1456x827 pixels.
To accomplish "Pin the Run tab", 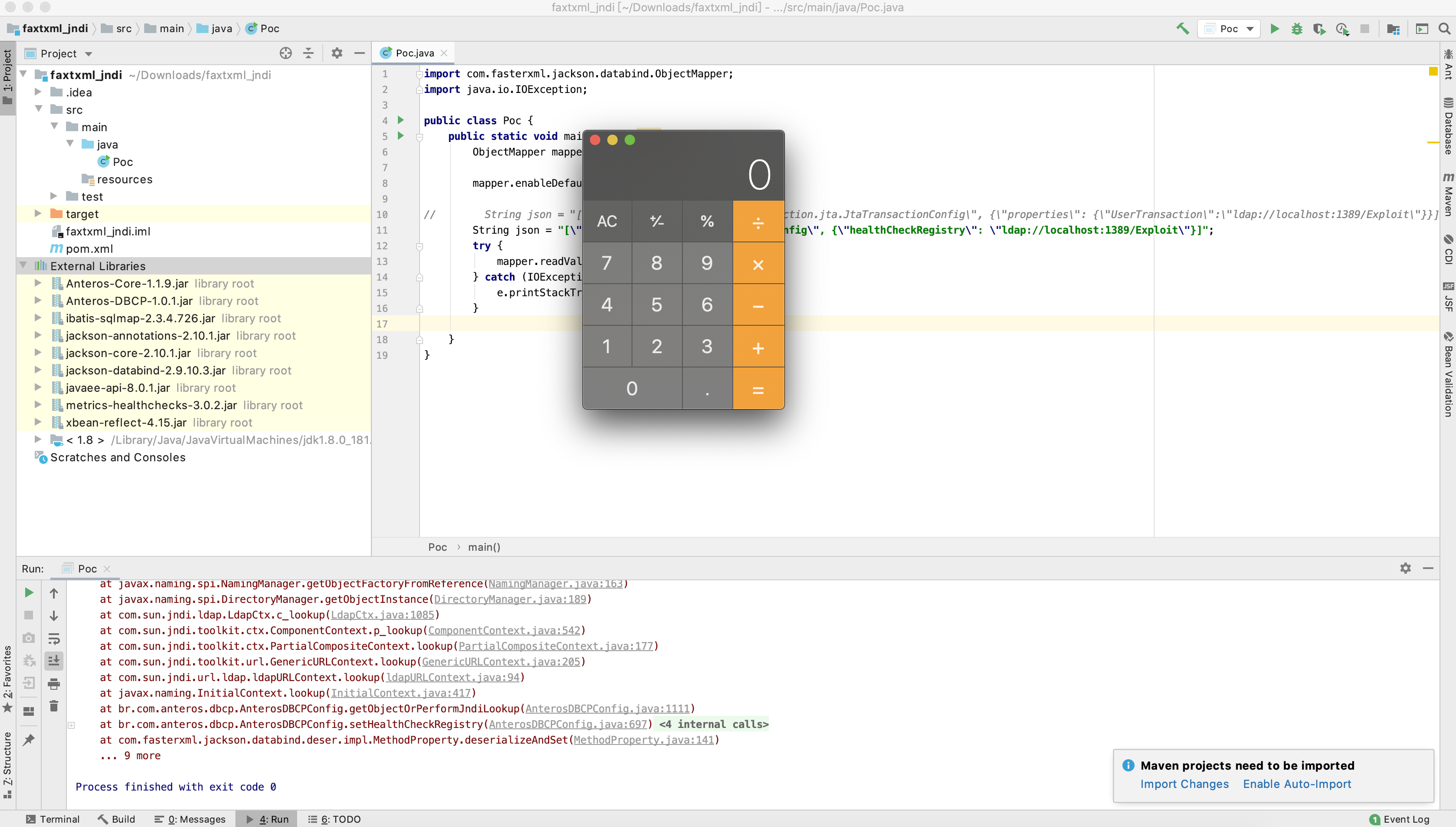I will 29,740.
